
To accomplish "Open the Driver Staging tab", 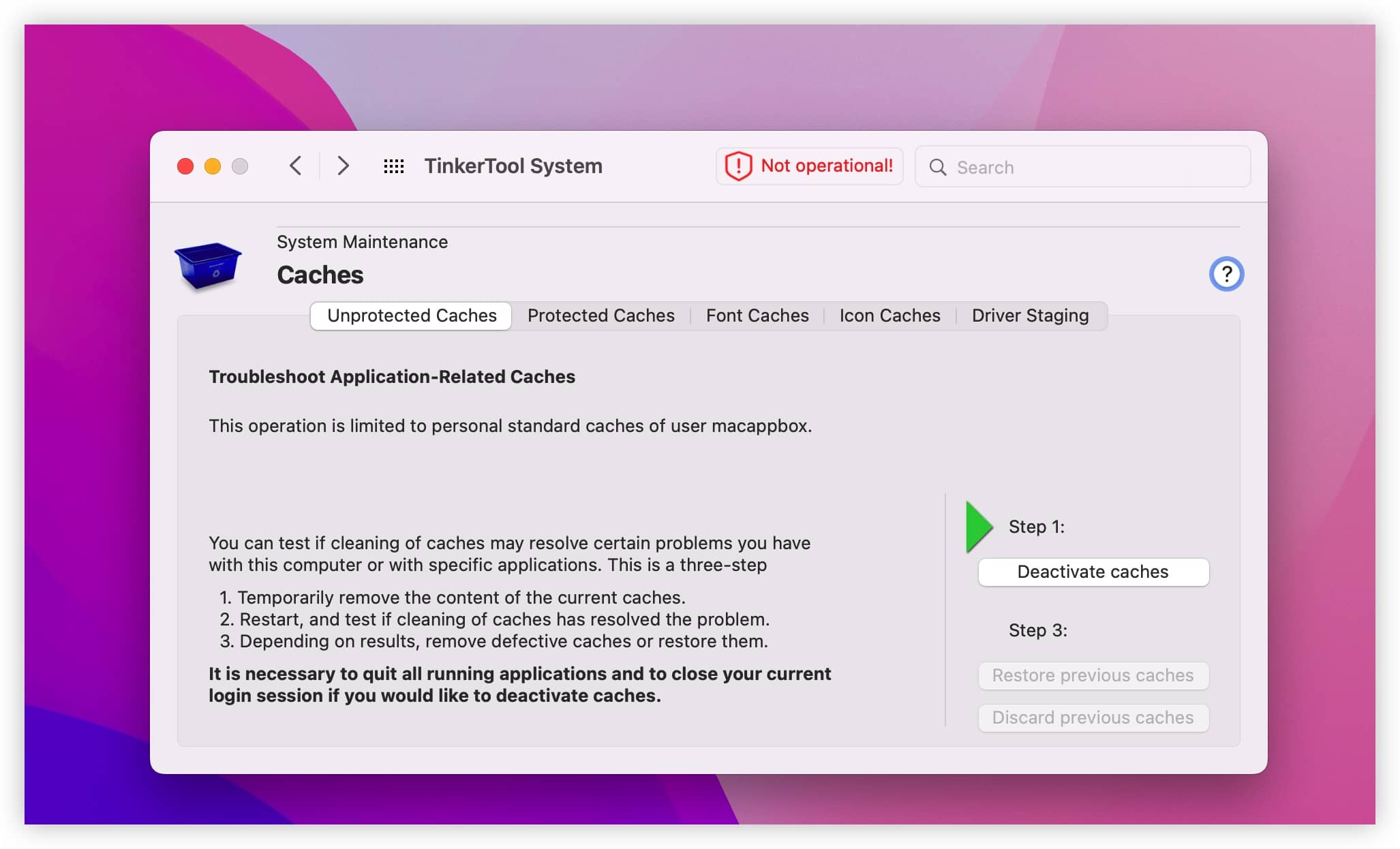I will [1030, 315].
